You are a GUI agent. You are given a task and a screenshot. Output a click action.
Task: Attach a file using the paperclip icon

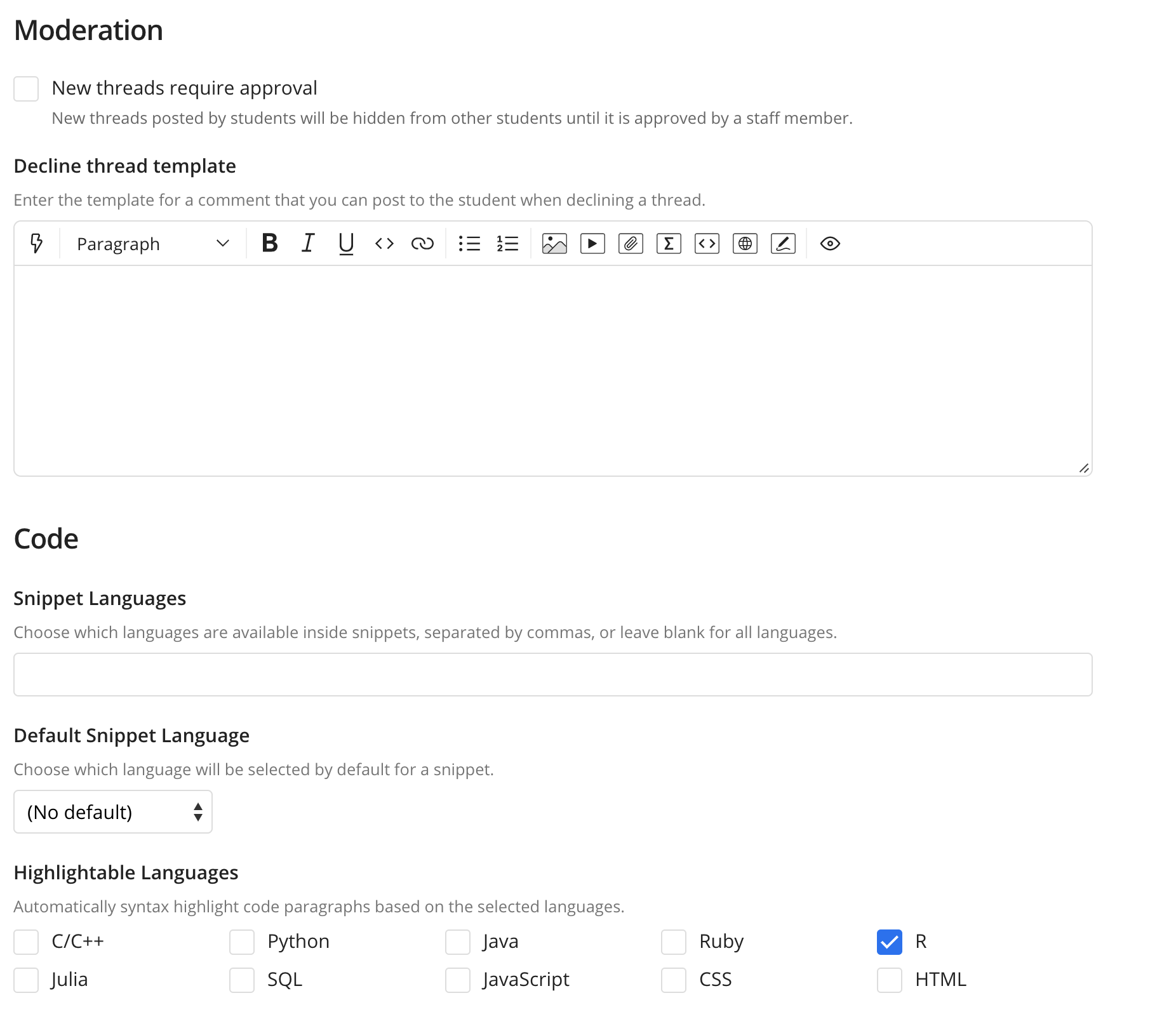pyautogui.click(x=631, y=244)
